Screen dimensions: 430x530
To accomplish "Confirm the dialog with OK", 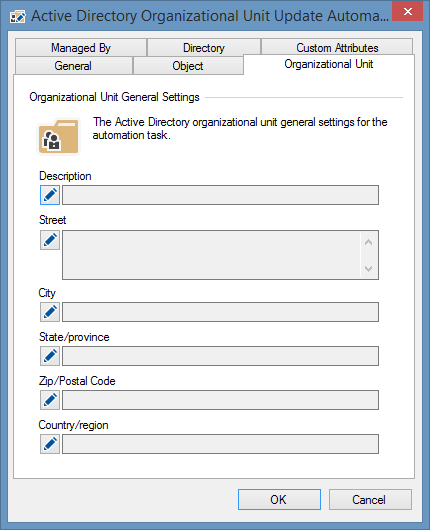I will tap(279, 499).
